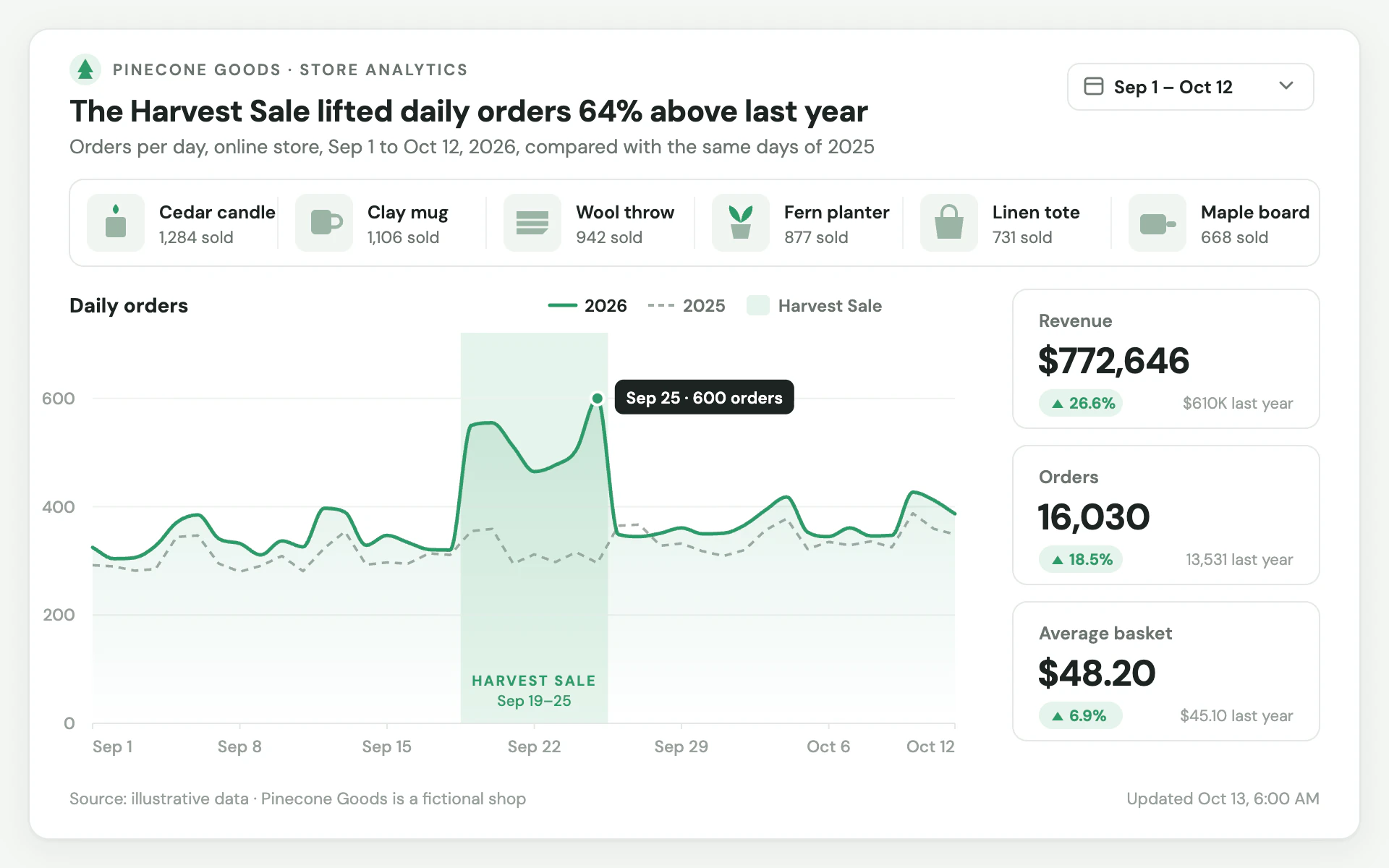This screenshot has height=868, width=1389.
Task: Click the Updated Oct 13, 6:00 AM timestamp
Action: tap(1223, 799)
